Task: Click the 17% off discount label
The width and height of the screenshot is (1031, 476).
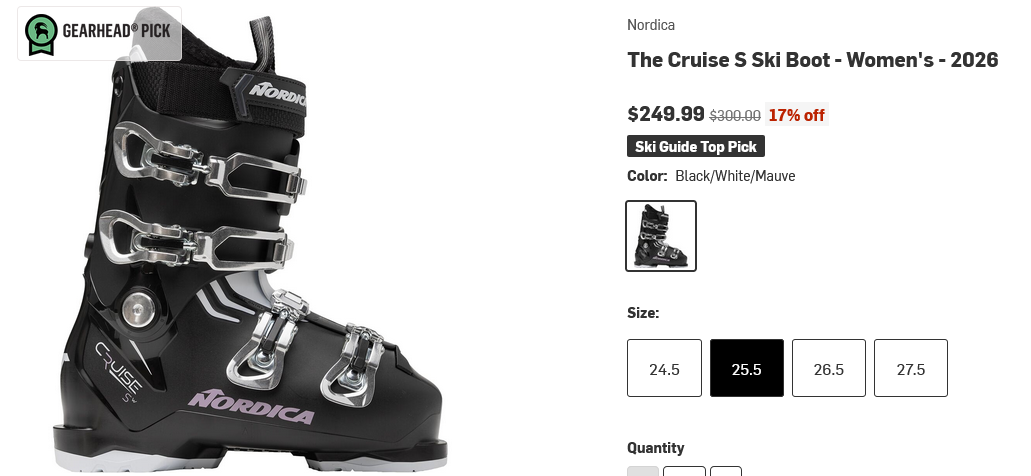Action: click(x=796, y=115)
